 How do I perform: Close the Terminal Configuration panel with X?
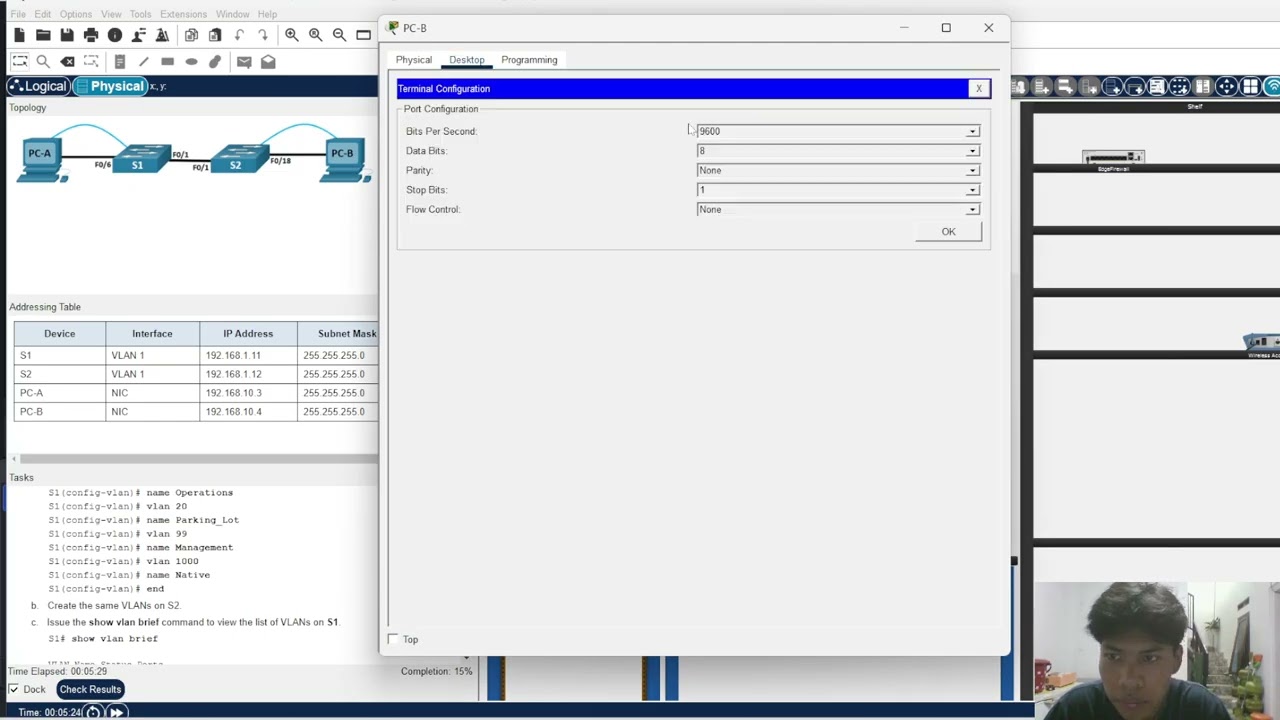pos(979,89)
